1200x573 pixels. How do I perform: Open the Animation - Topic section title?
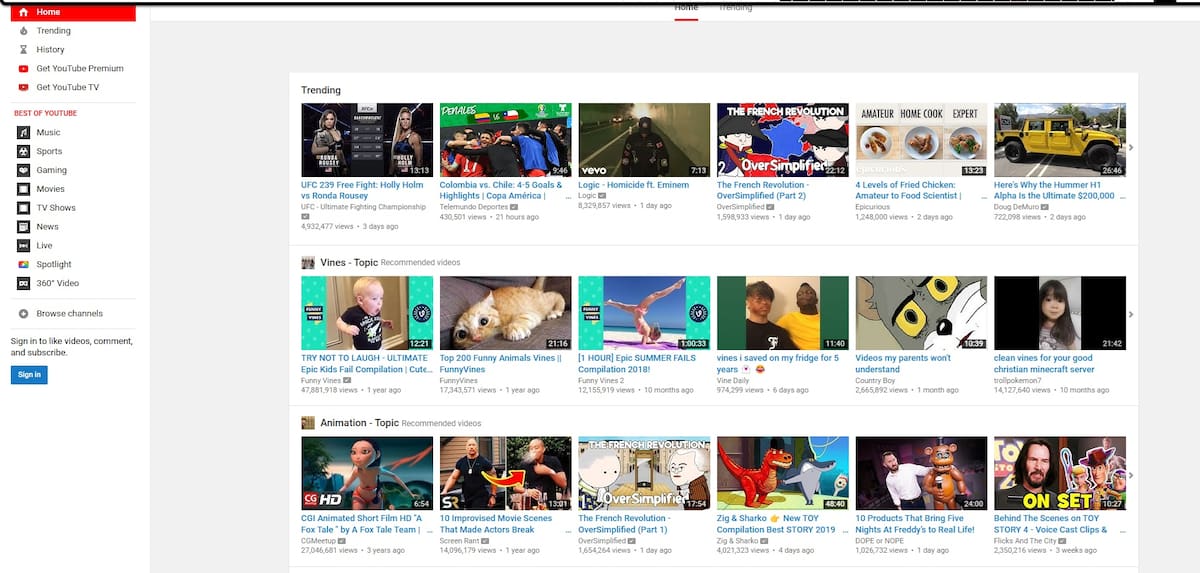click(359, 423)
